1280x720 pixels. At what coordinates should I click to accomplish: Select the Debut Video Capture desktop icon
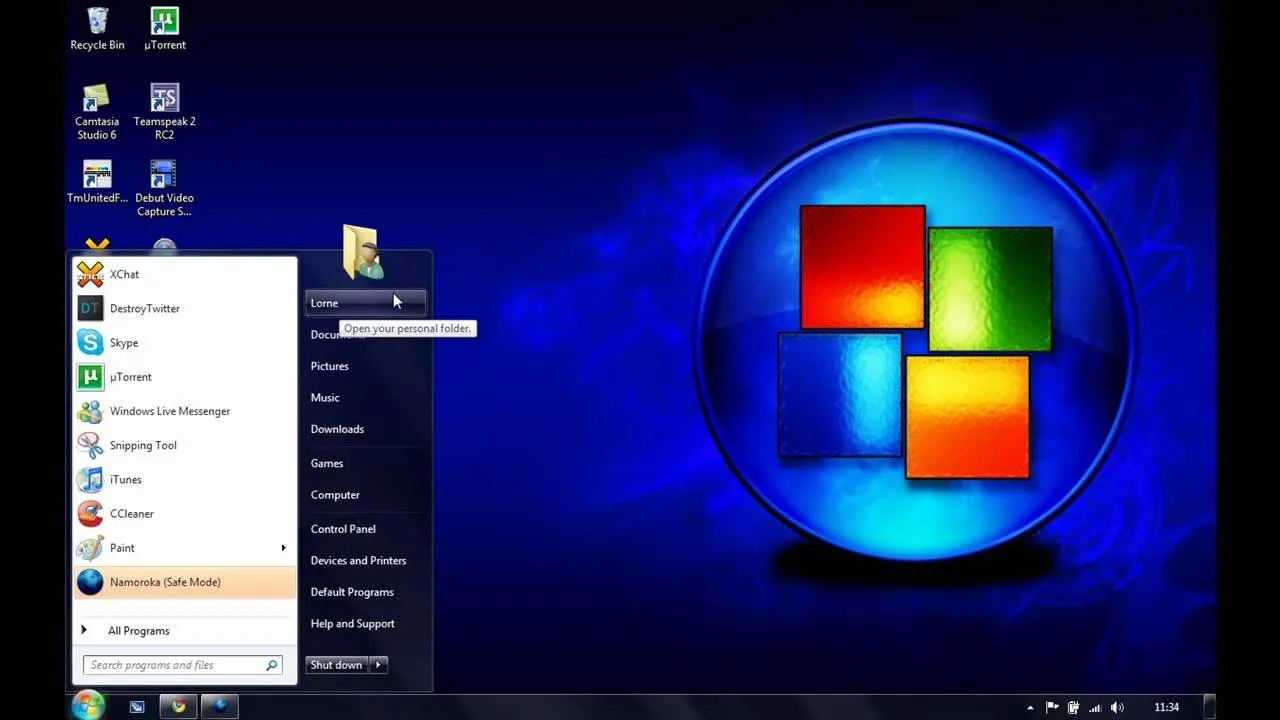[164, 189]
